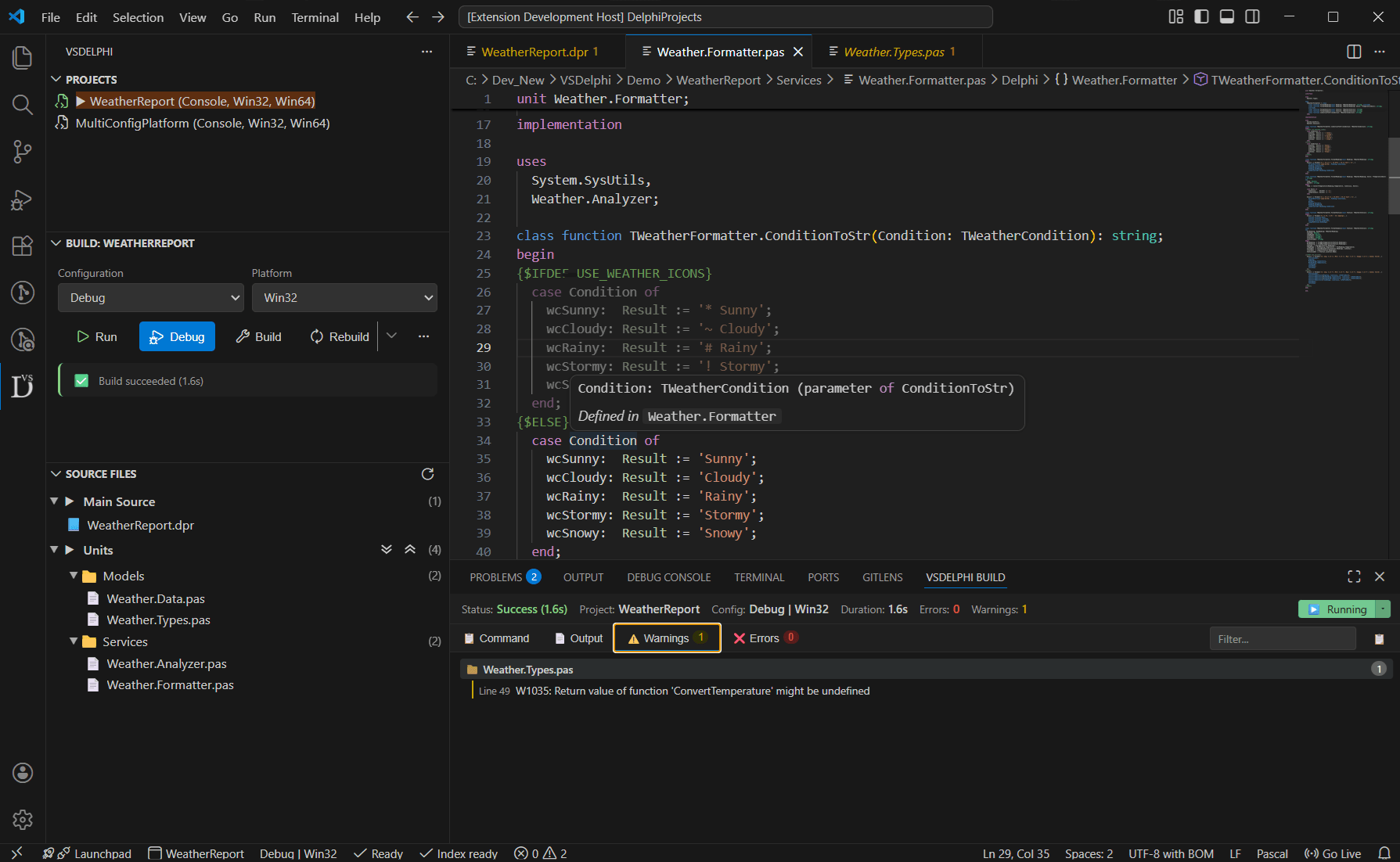The image size is (1400, 862).
Task: Toggle the Errors filter in the build panel
Action: [x=764, y=638]
